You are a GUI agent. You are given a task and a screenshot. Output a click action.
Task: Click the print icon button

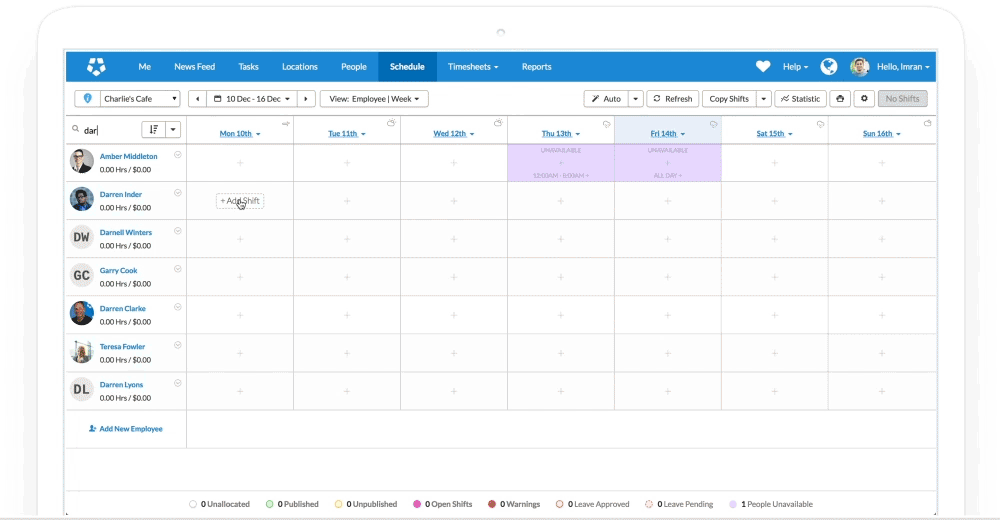tap(840, 99)
